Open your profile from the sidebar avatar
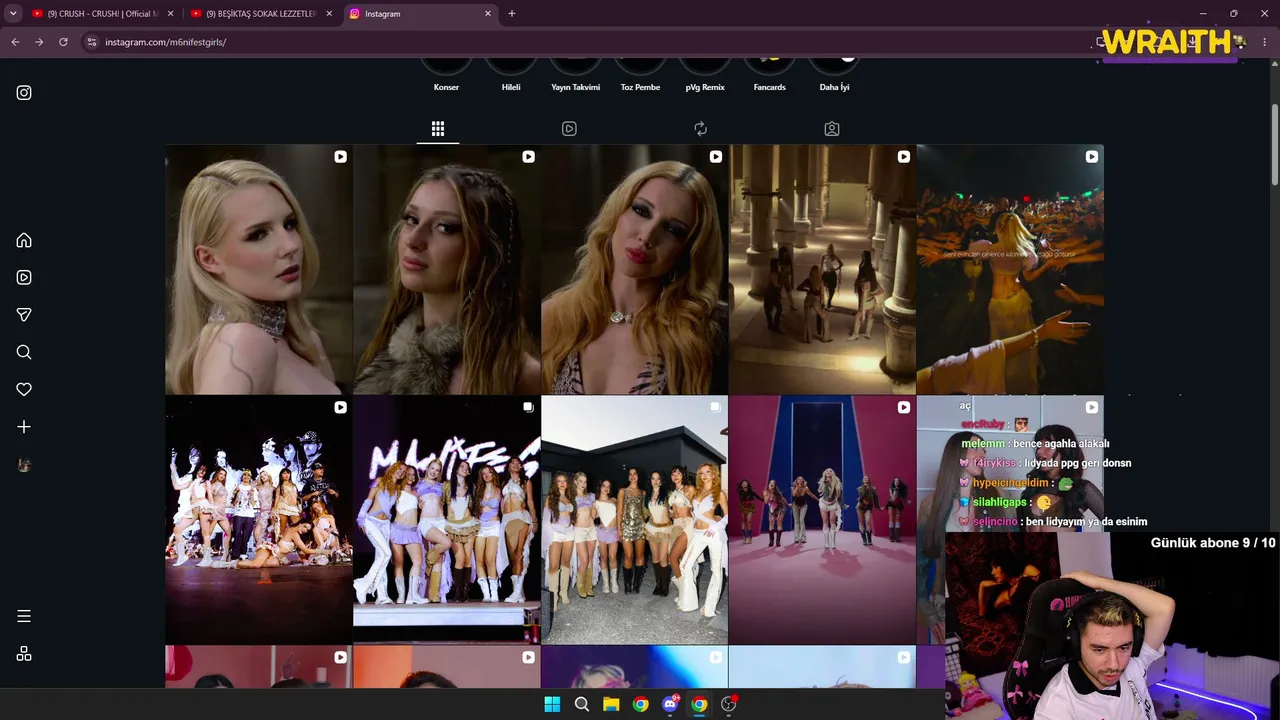Image resolution: width=1280 pixels, height=720 pixels. [24, 465]
